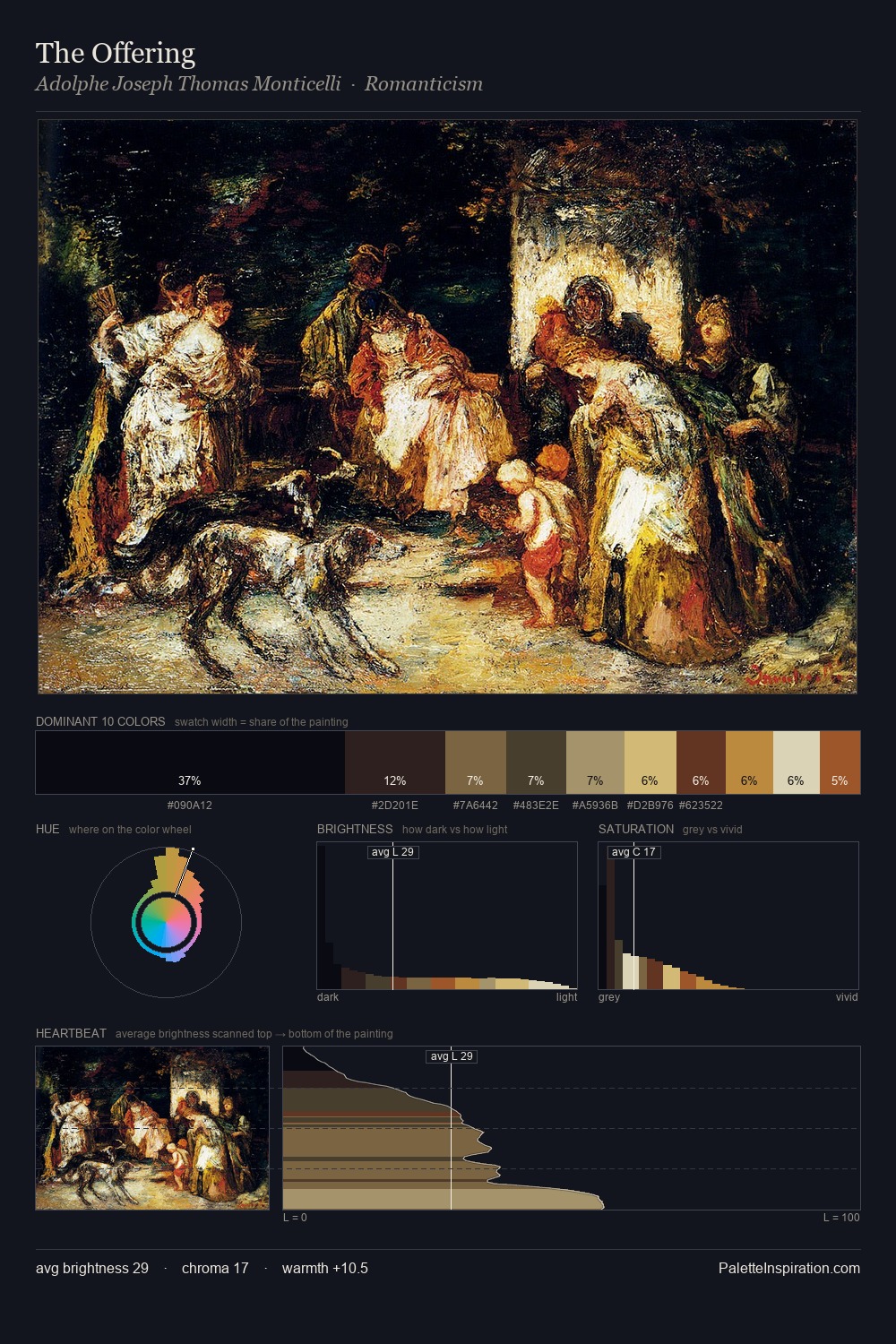
Task: Click the title 'The Offering'
Action: coord(116,54)
